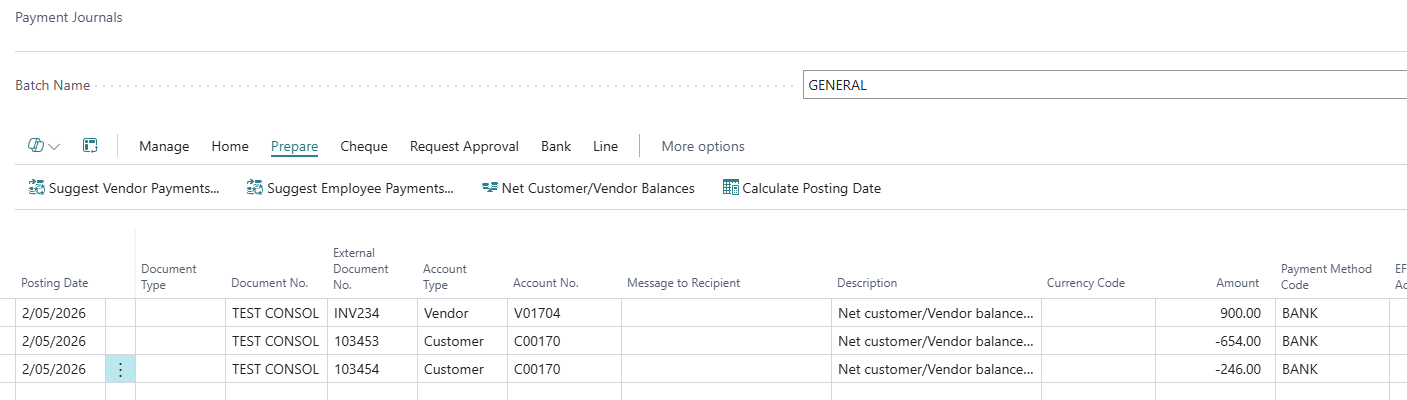Click the Amount column header

1238,283
